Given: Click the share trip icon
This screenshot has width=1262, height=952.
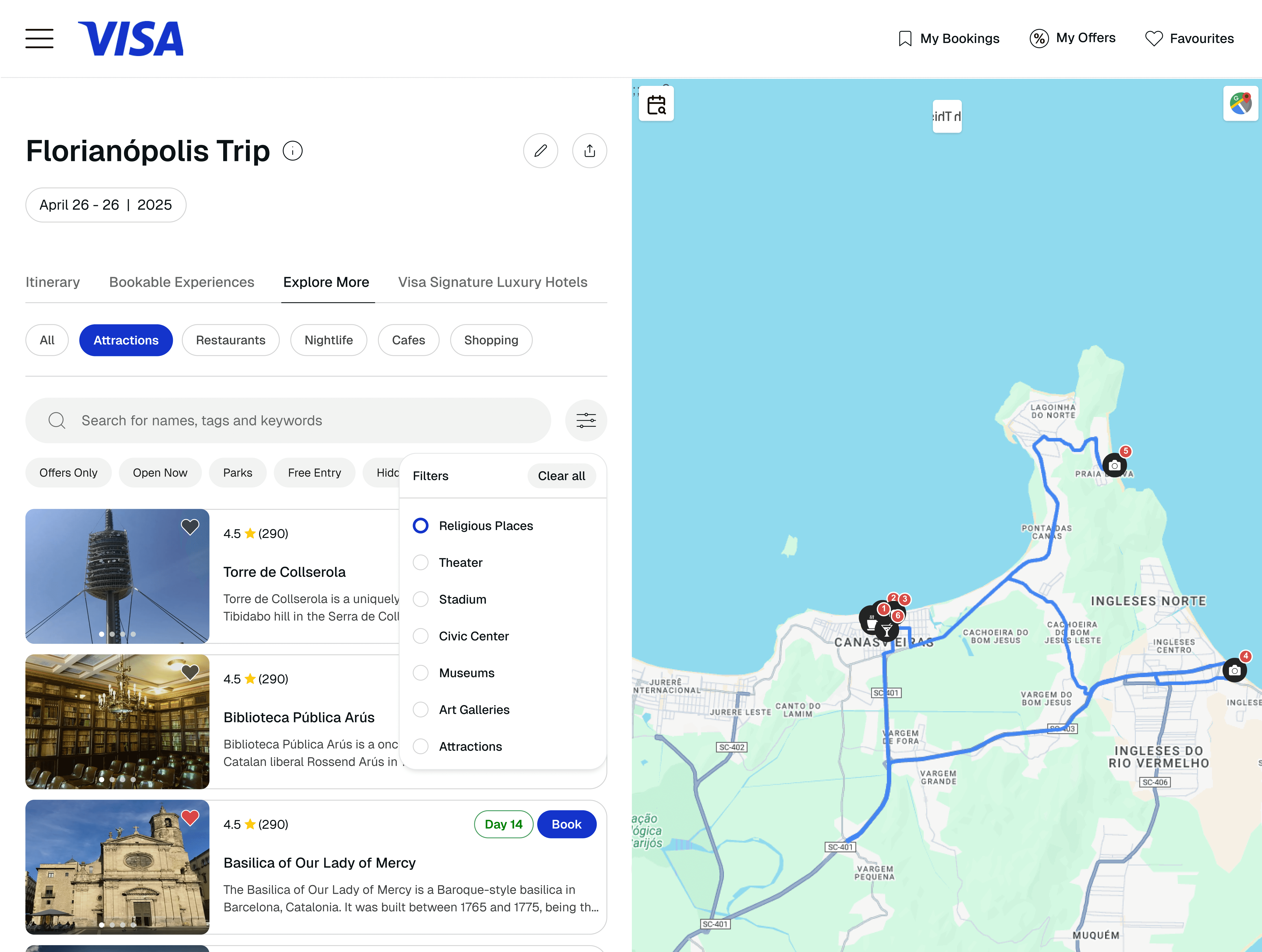Looking at the screenshot, I should tap(589, 151).
